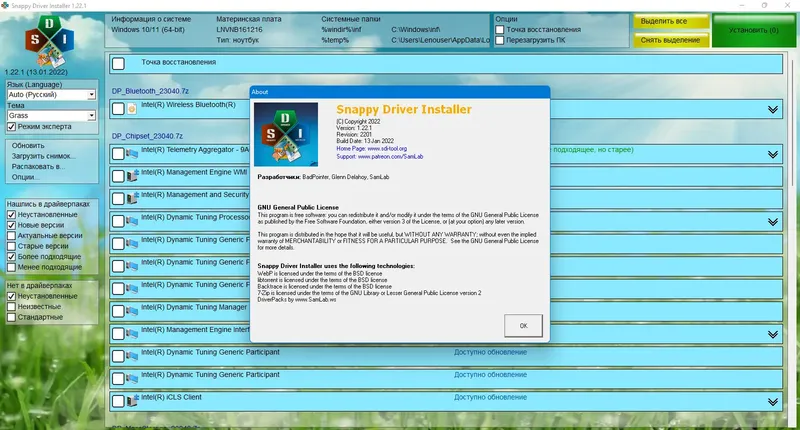Open the www.sdi-tool.org home page link
This screenshot has width=800, height=430.
387,148
